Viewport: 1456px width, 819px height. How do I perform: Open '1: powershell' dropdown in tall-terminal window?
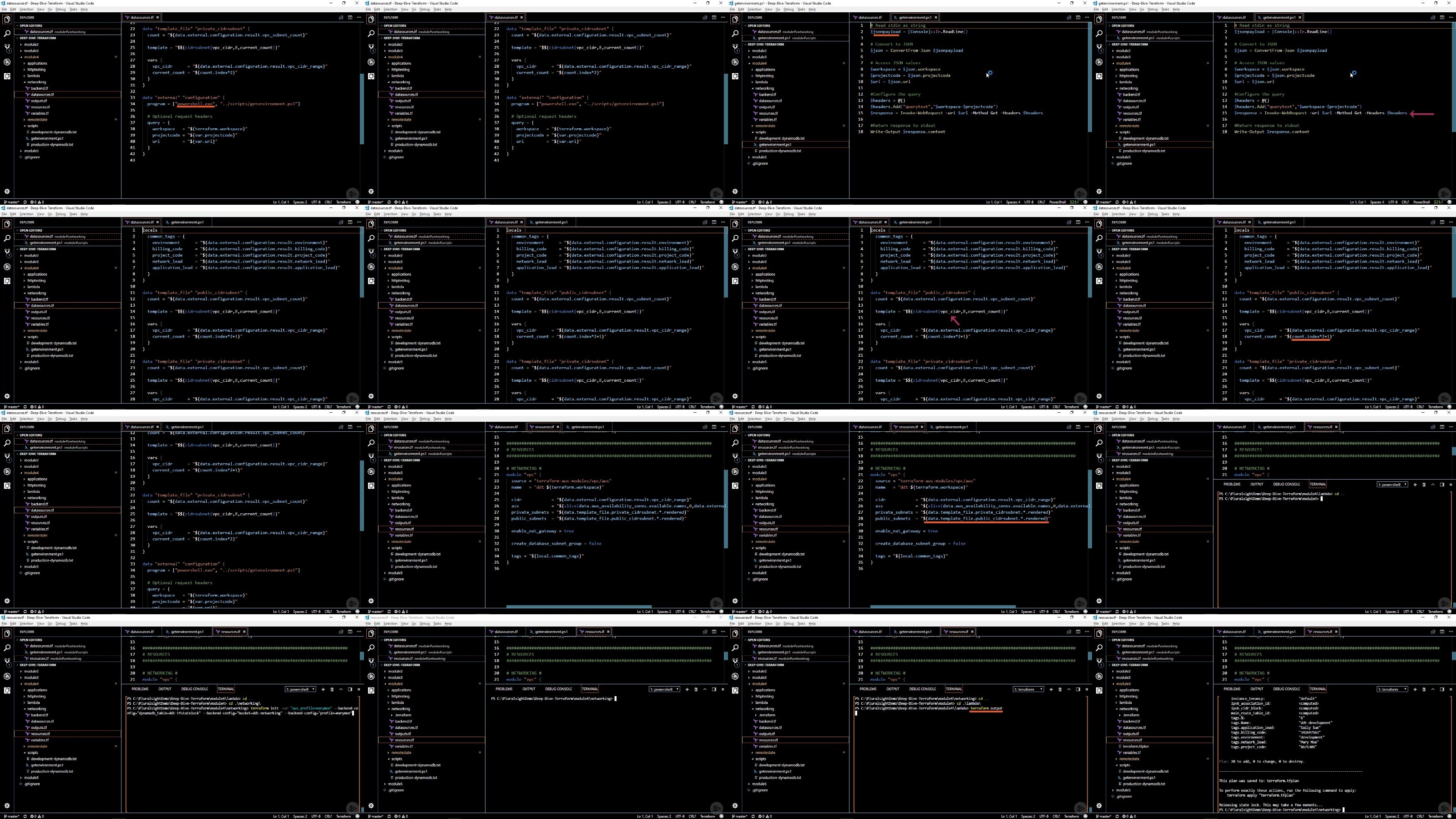click(x=1392, y=485)
